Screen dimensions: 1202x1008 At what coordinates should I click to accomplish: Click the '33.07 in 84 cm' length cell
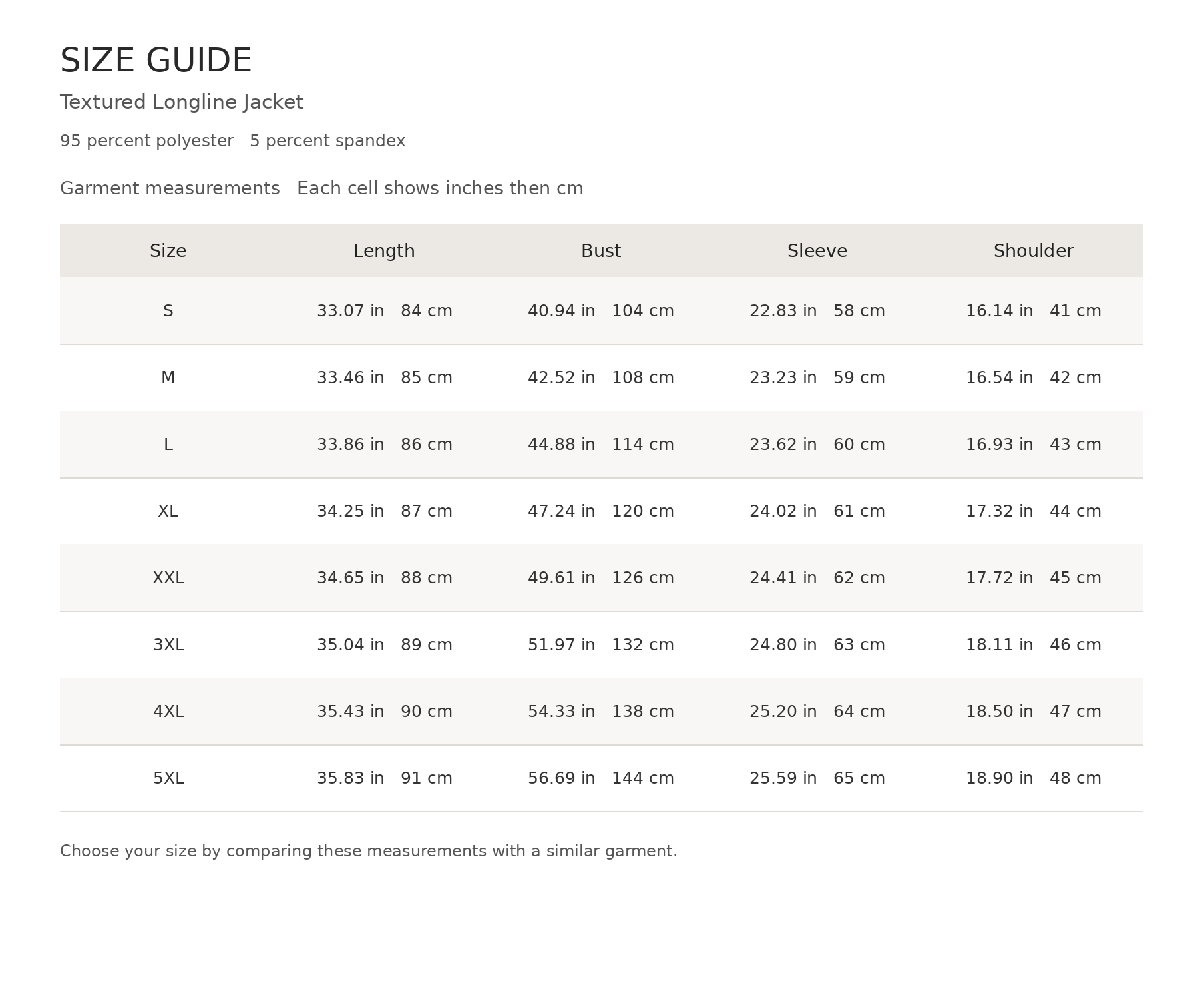pos(385,311)
